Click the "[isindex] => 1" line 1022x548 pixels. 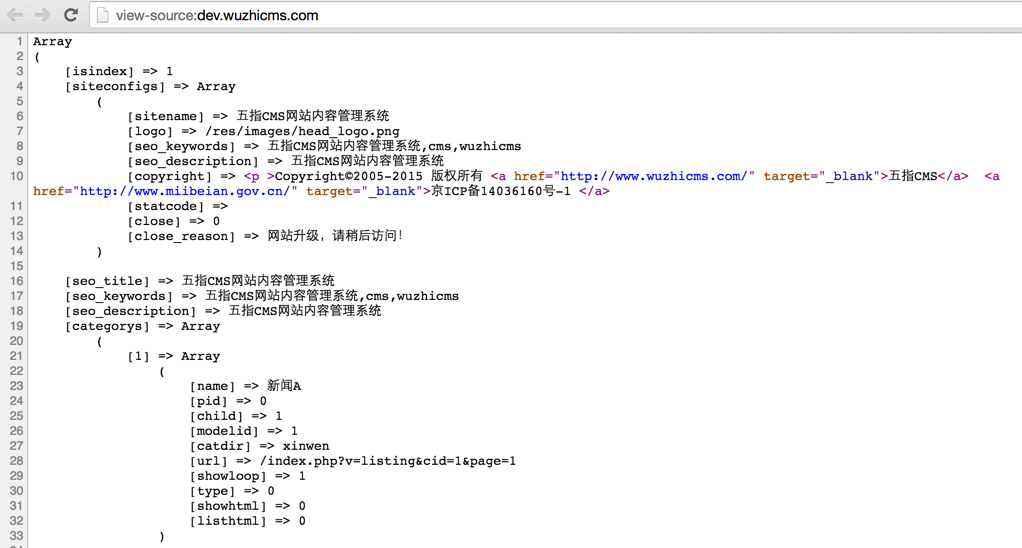pyautogui.click(x=119, y=71)
